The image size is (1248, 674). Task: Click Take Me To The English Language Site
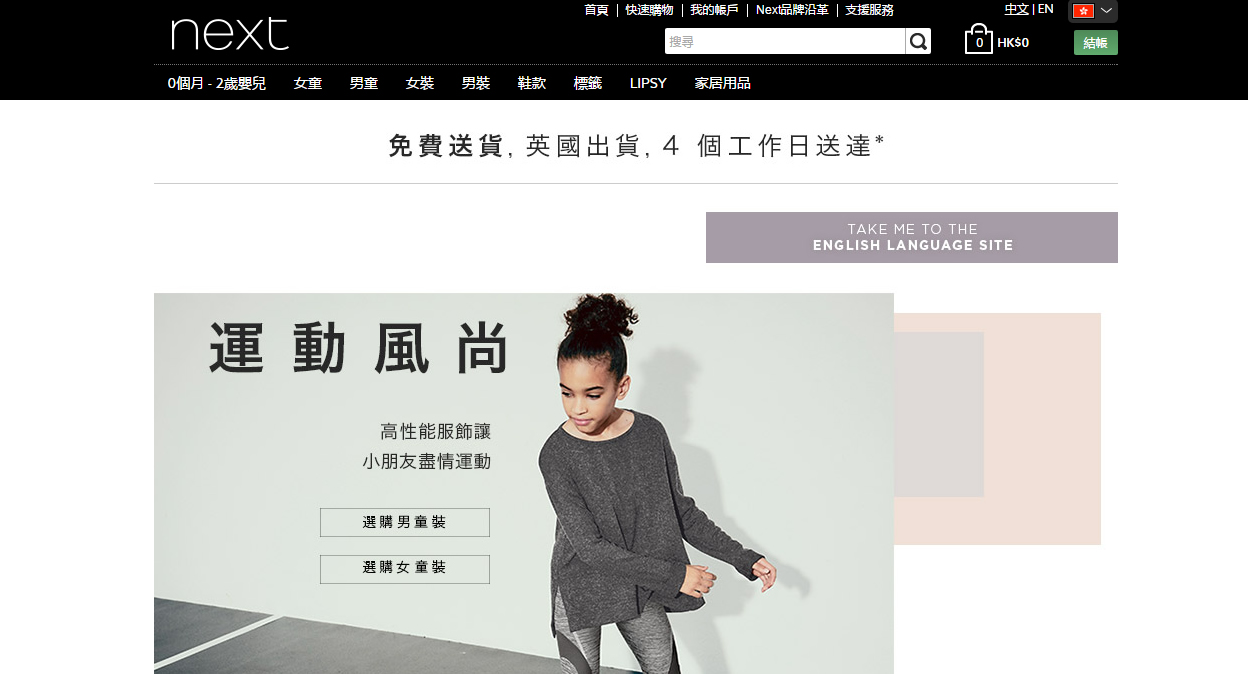click(912, 238)
